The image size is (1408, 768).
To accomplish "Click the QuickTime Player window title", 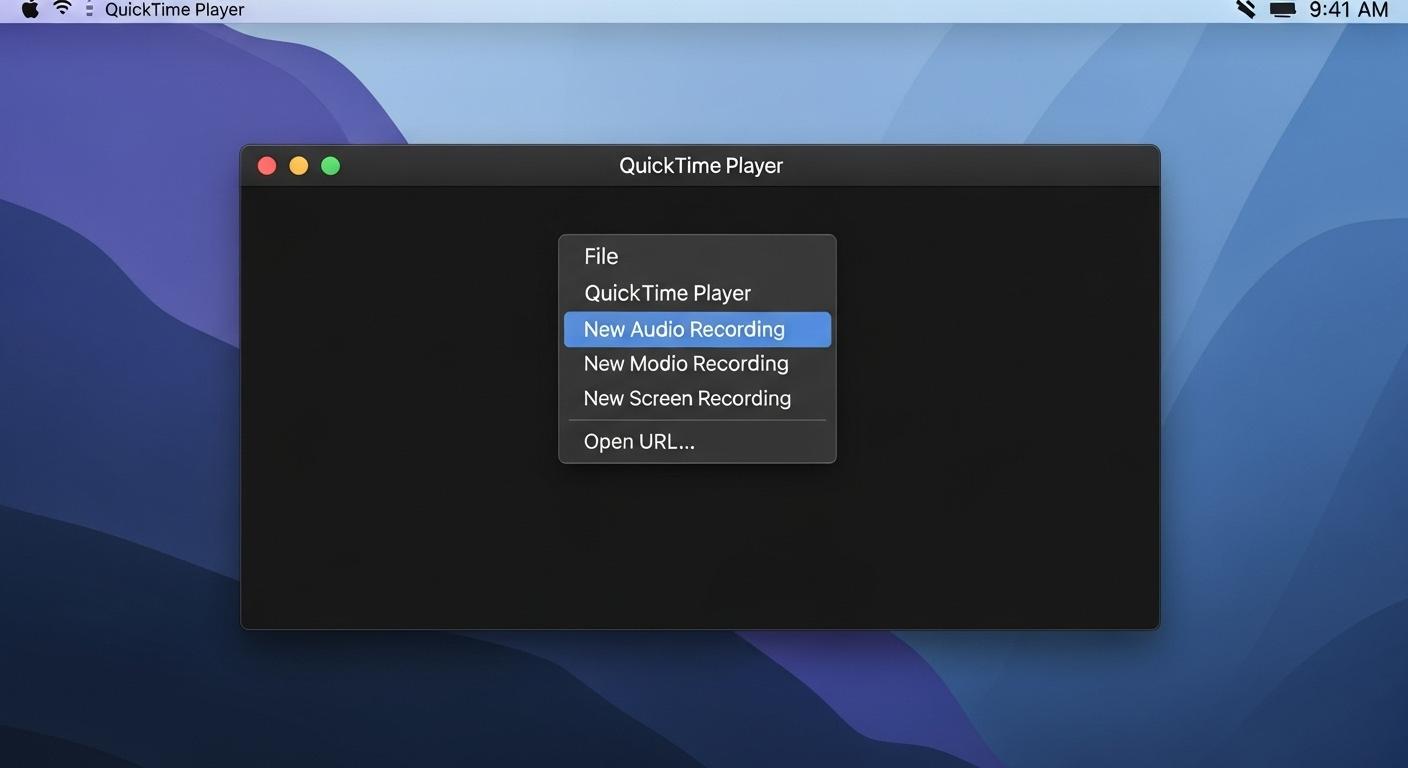I will pyautogui.click(x=700, y=166).
